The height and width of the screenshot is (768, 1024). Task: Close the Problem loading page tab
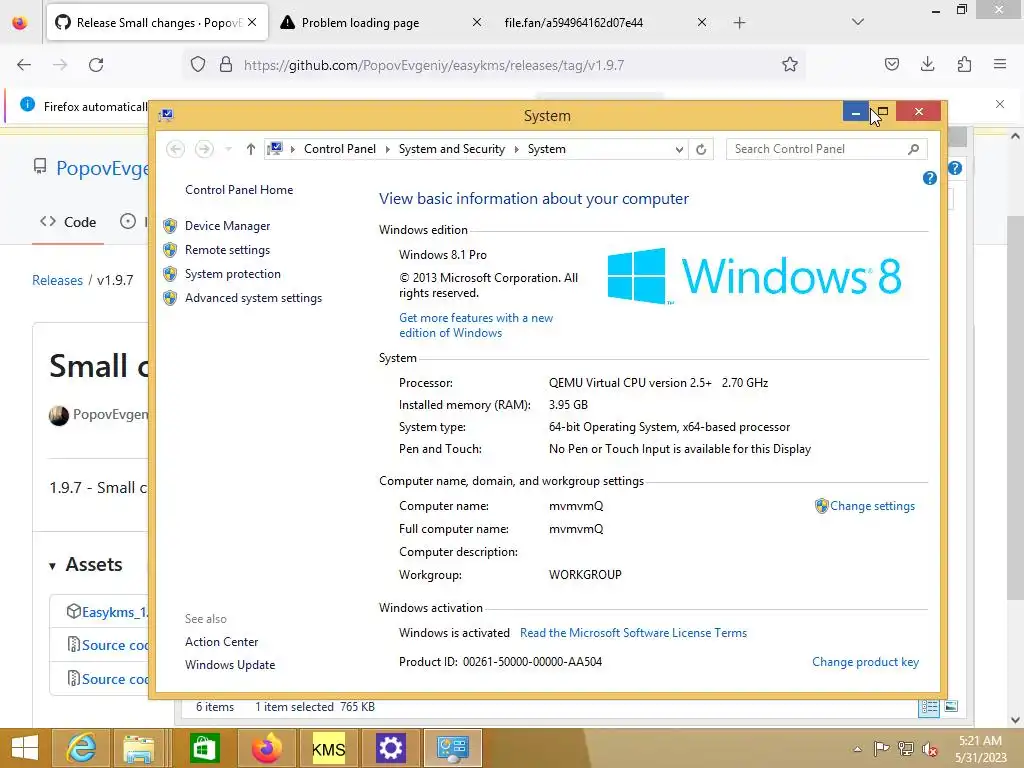(x=477, y=23)
